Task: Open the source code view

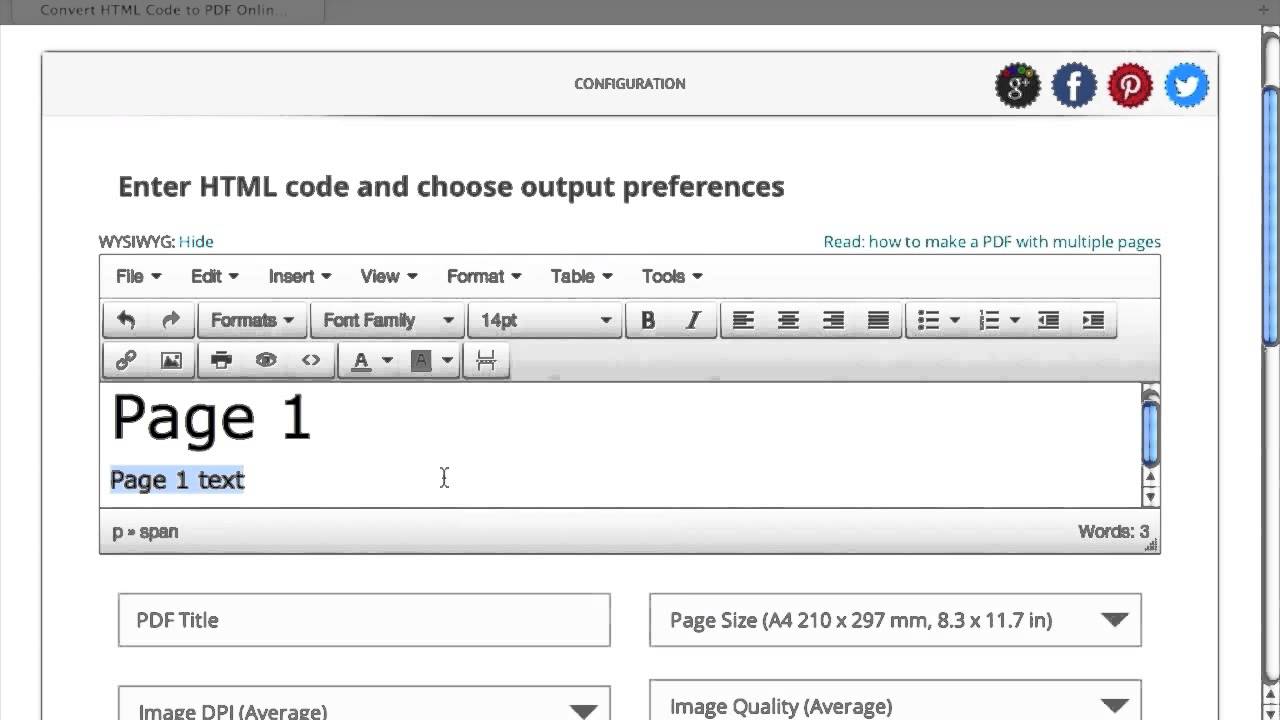Action: (311, 360)
